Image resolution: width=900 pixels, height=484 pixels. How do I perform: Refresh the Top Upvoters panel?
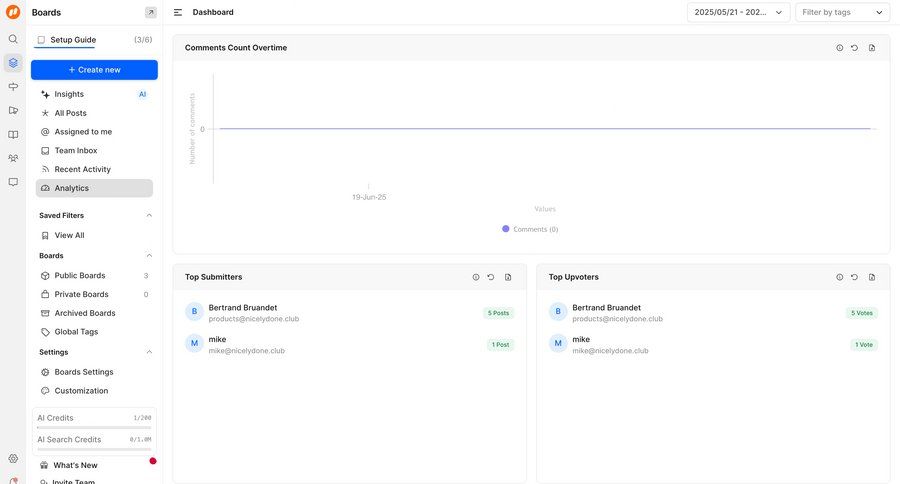coord(855,277)
